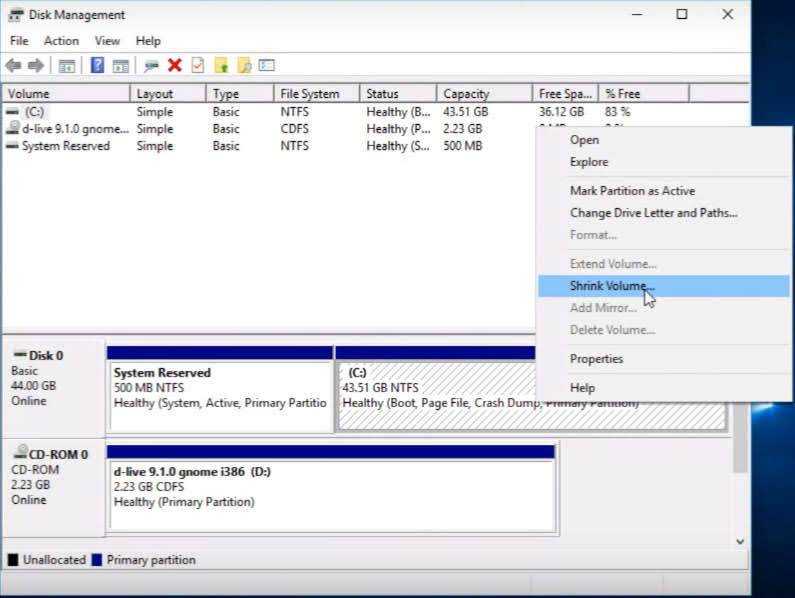Screen dimensions: 795x598
Task: Click the 43.51 GB capacity cell
Action: pos(465,112)
